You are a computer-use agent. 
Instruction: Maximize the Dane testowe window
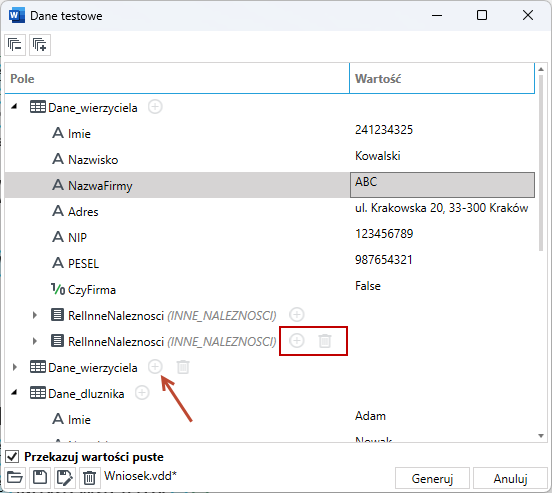point(482,15)
